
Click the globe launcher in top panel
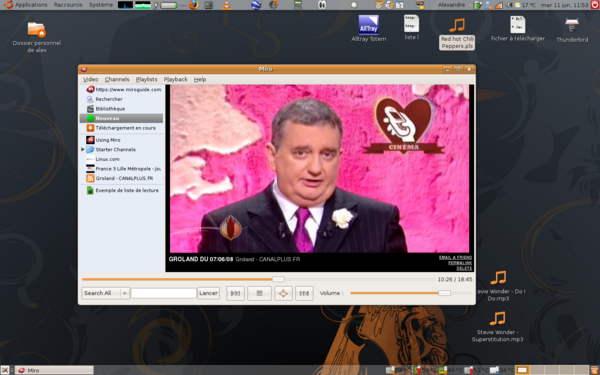point(256,5)
